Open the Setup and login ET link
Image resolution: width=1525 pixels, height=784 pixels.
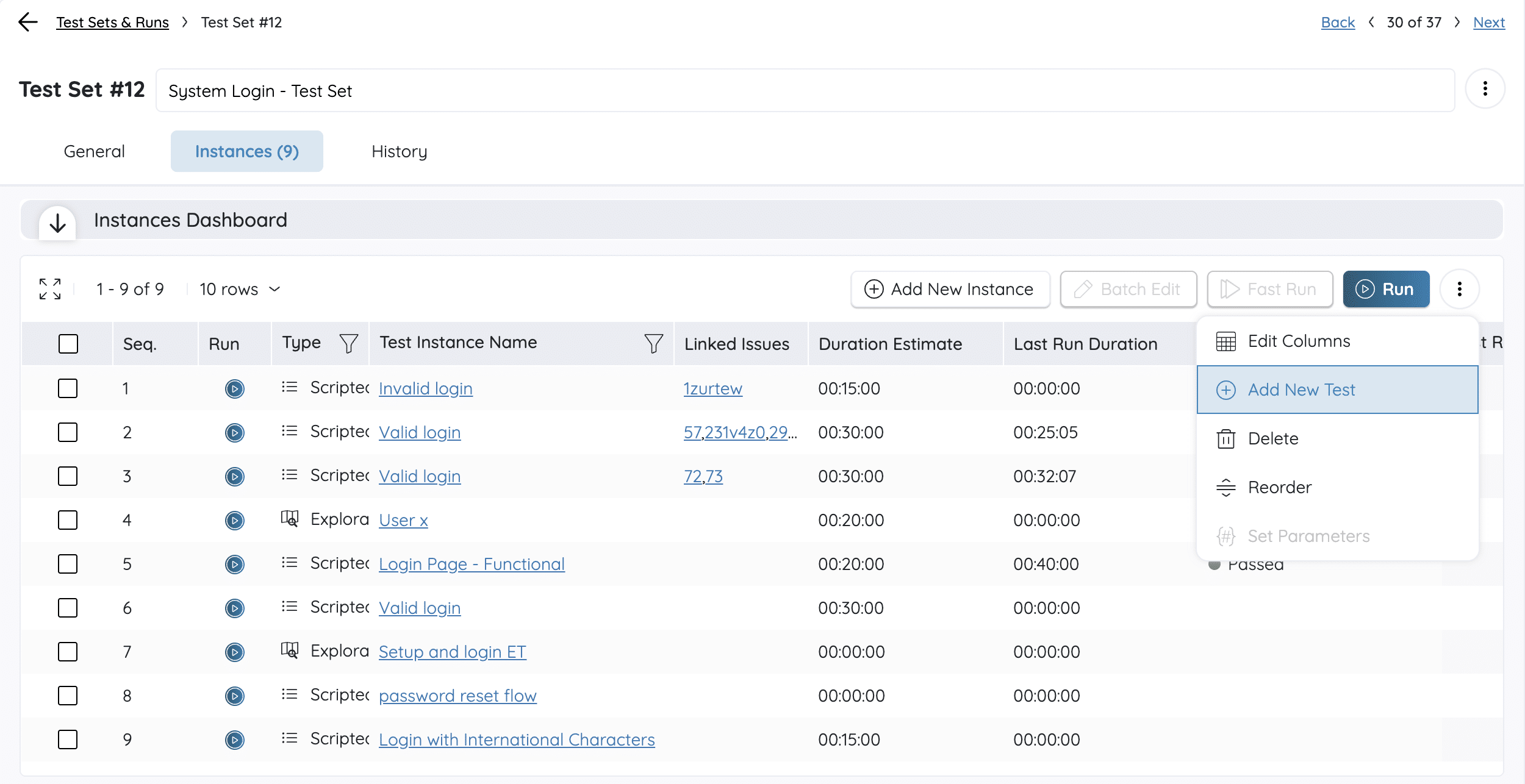[x=452, y=652]
